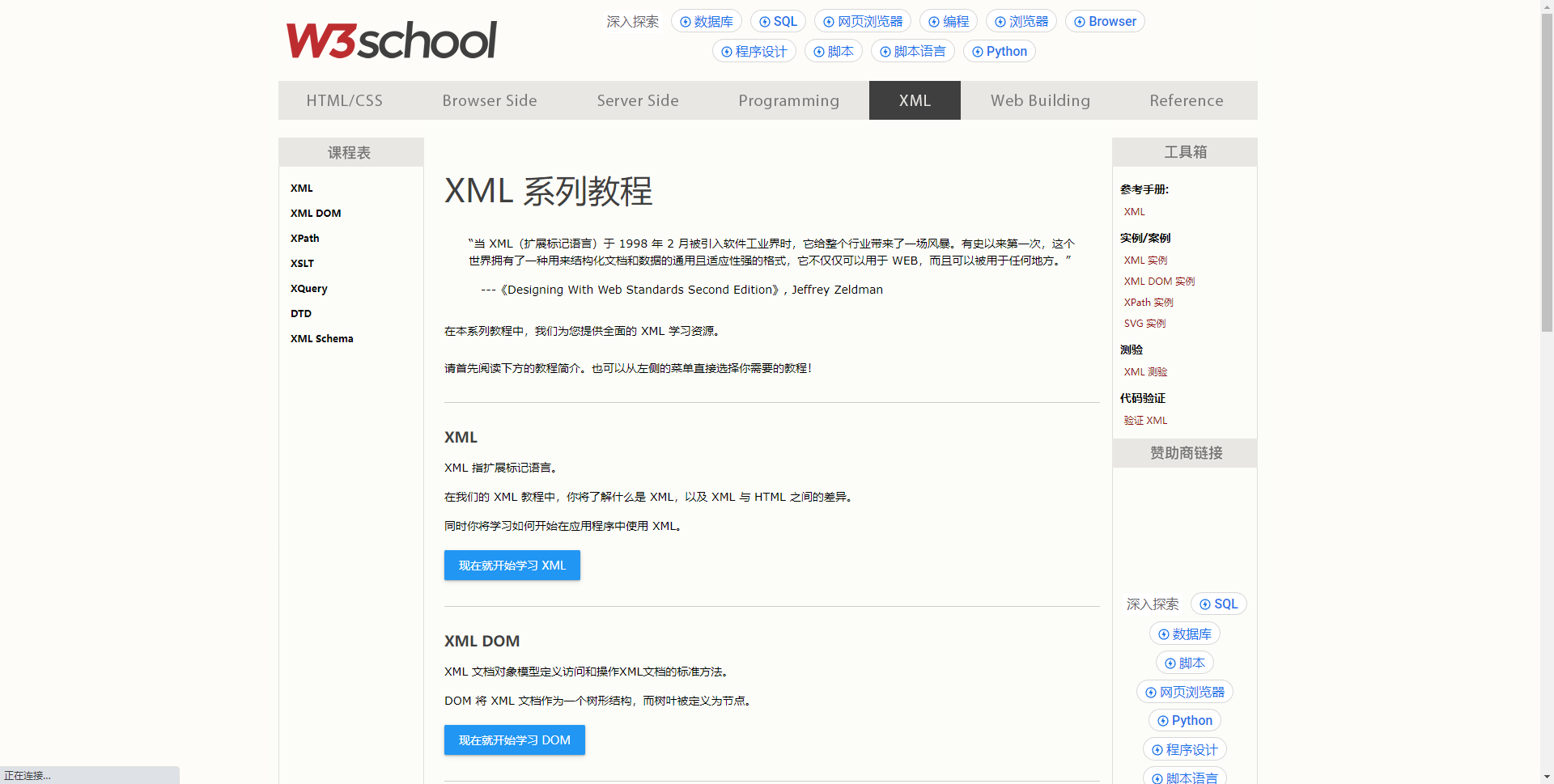The image size is (1554, 784).
Task: Open DTD in the 课程表 sidebar
Action: 301,313
